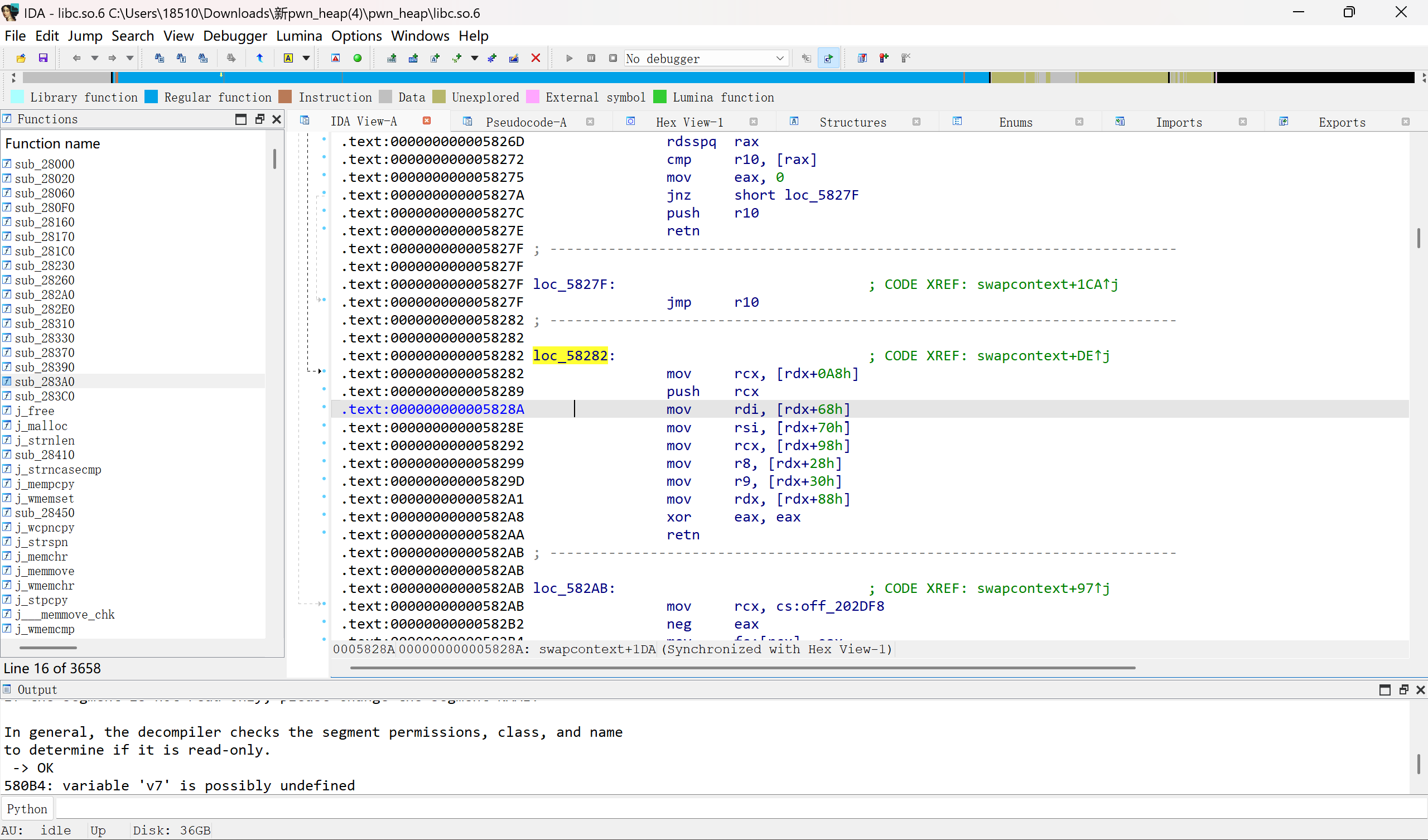Start the process with the play button
Image resolution: width=1428 pixels, height=840 pixels.
[x=570, y=58]
